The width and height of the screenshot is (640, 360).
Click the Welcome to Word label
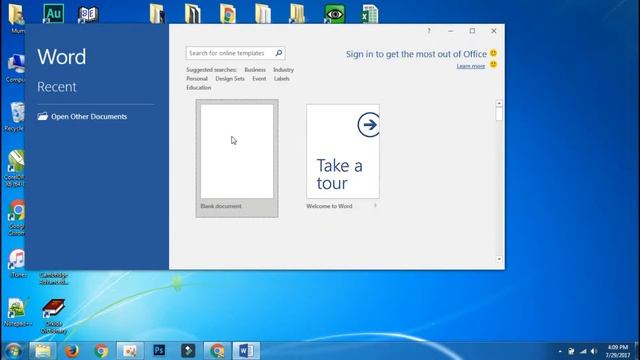coord(329,206)
